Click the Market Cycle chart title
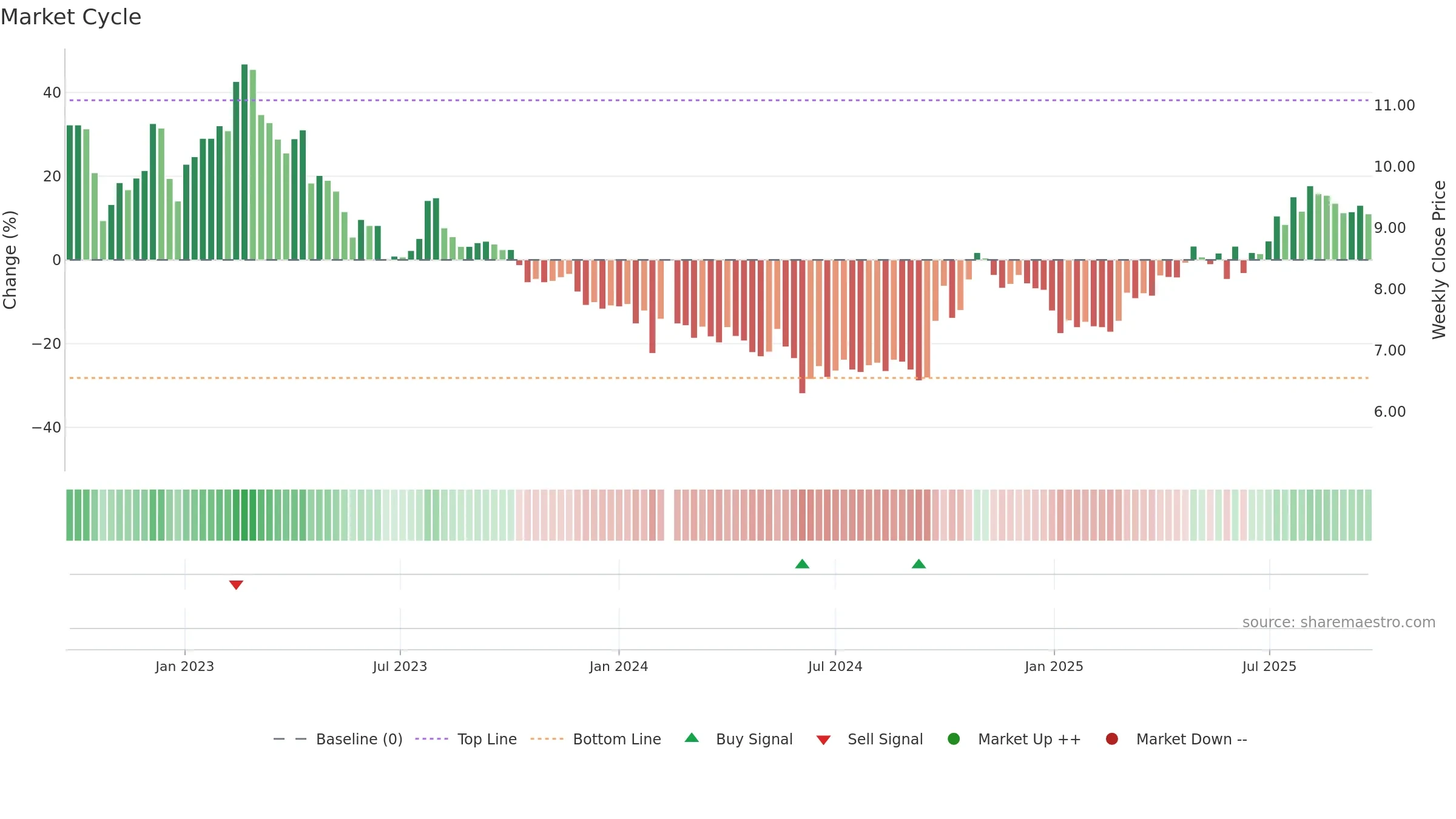Viewport: 1456px width, 819px height. [x=71, y=17]
